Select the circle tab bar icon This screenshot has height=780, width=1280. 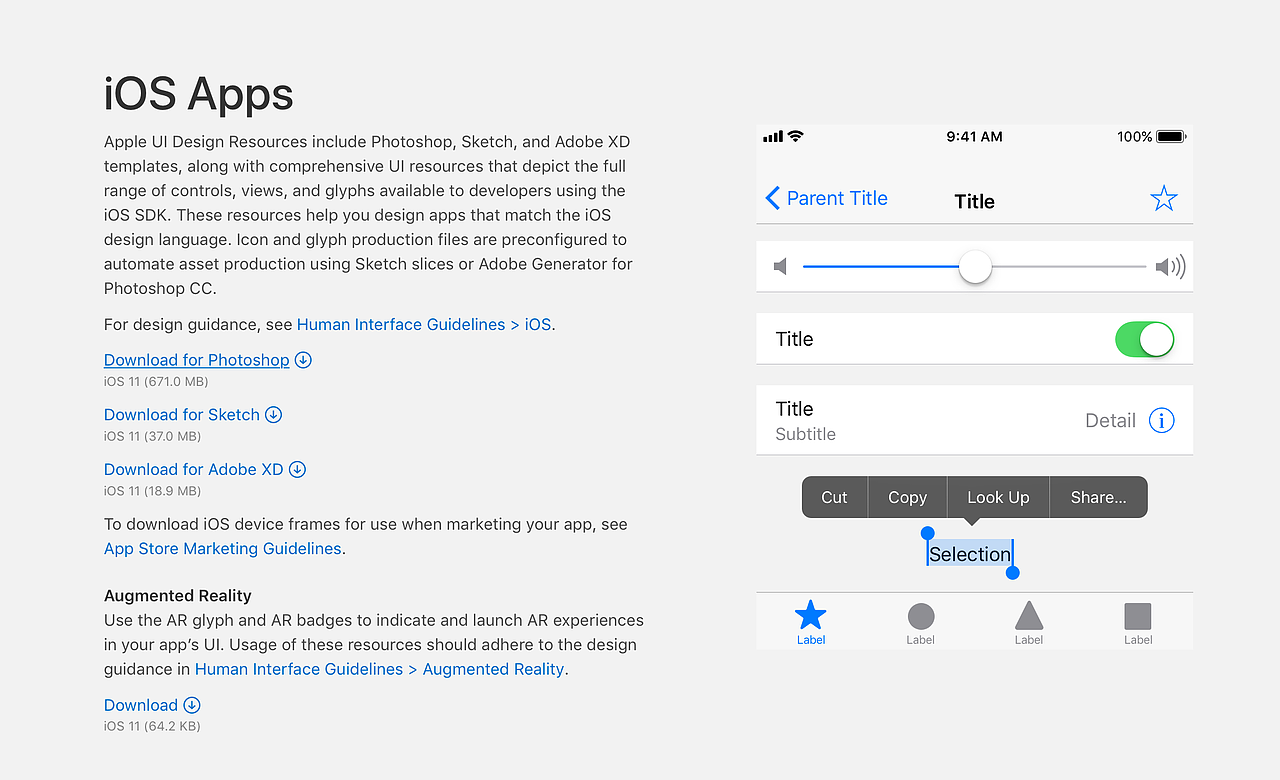(x=920, y=616)
